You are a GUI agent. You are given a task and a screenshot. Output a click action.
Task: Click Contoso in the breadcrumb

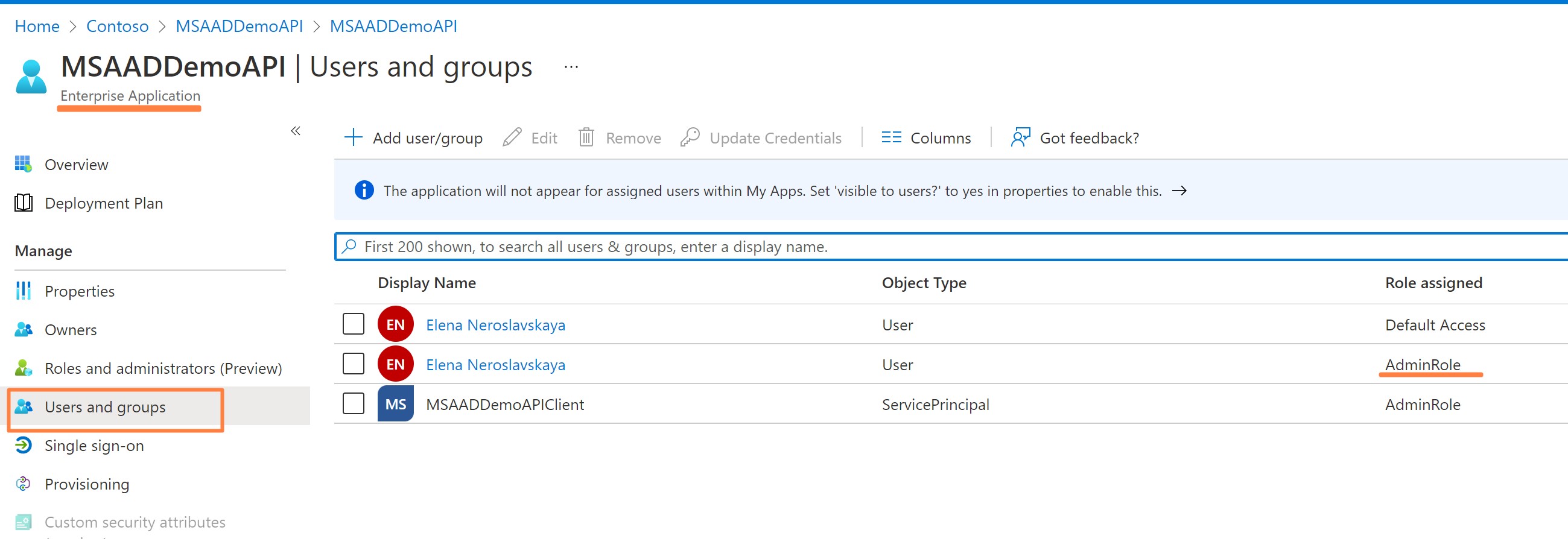(118, 26)
